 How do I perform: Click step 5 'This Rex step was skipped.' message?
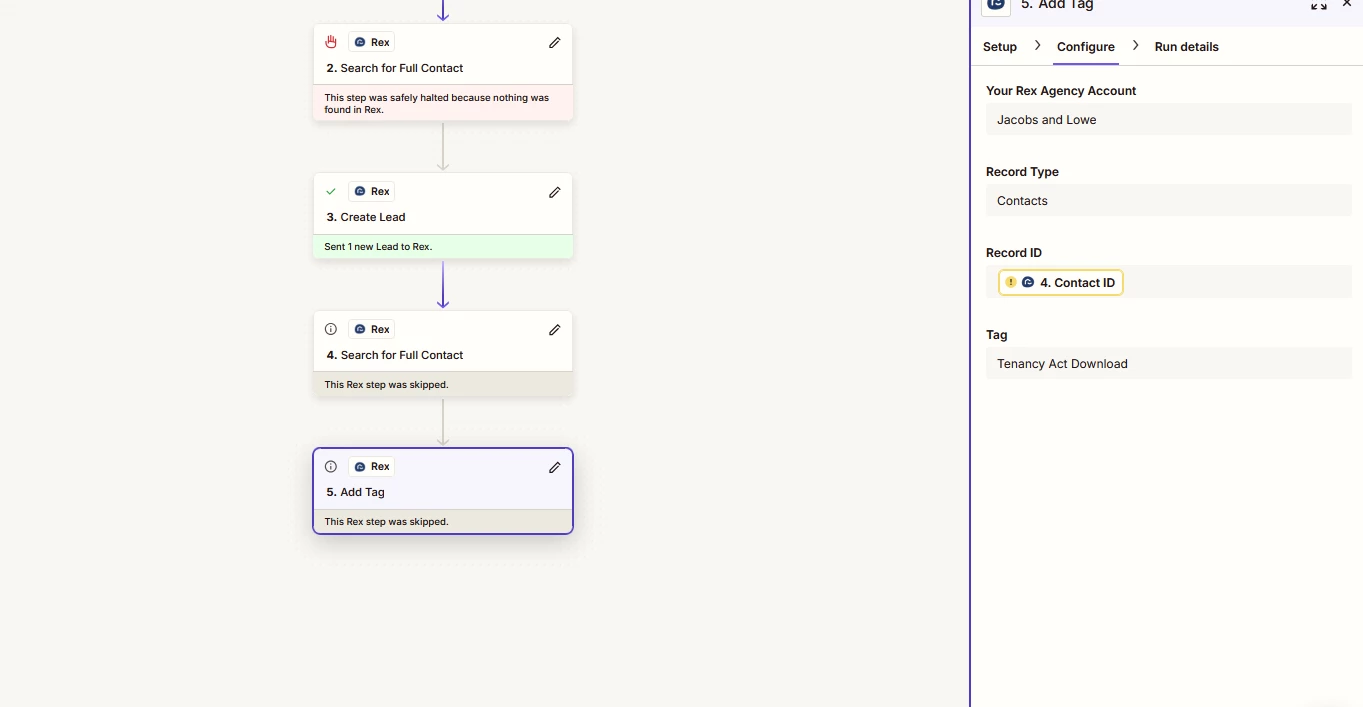443,522
